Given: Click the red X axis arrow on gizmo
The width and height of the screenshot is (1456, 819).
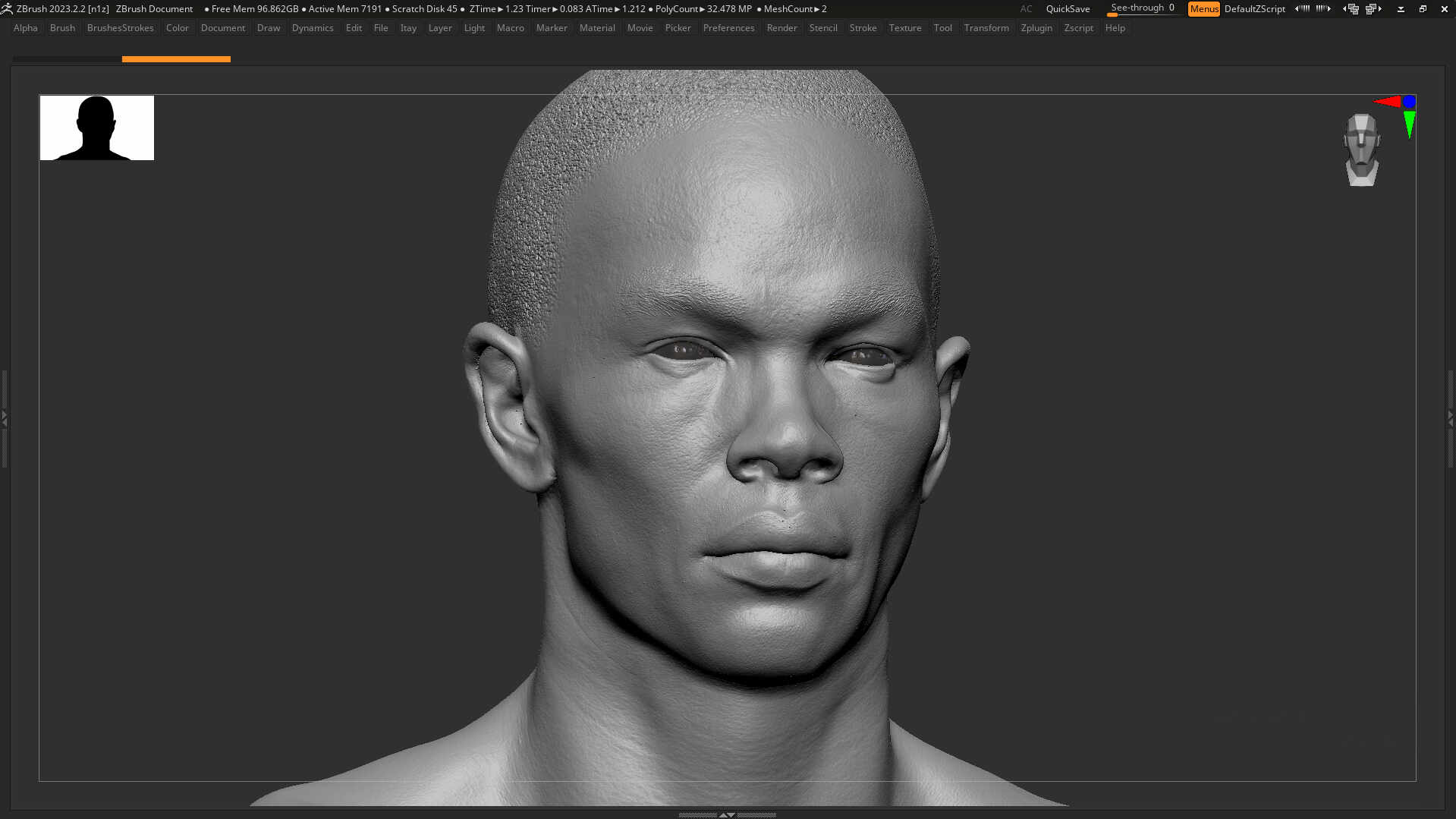Looking at the screenshot, I should pyautogui.click(x=1388, y=101).
